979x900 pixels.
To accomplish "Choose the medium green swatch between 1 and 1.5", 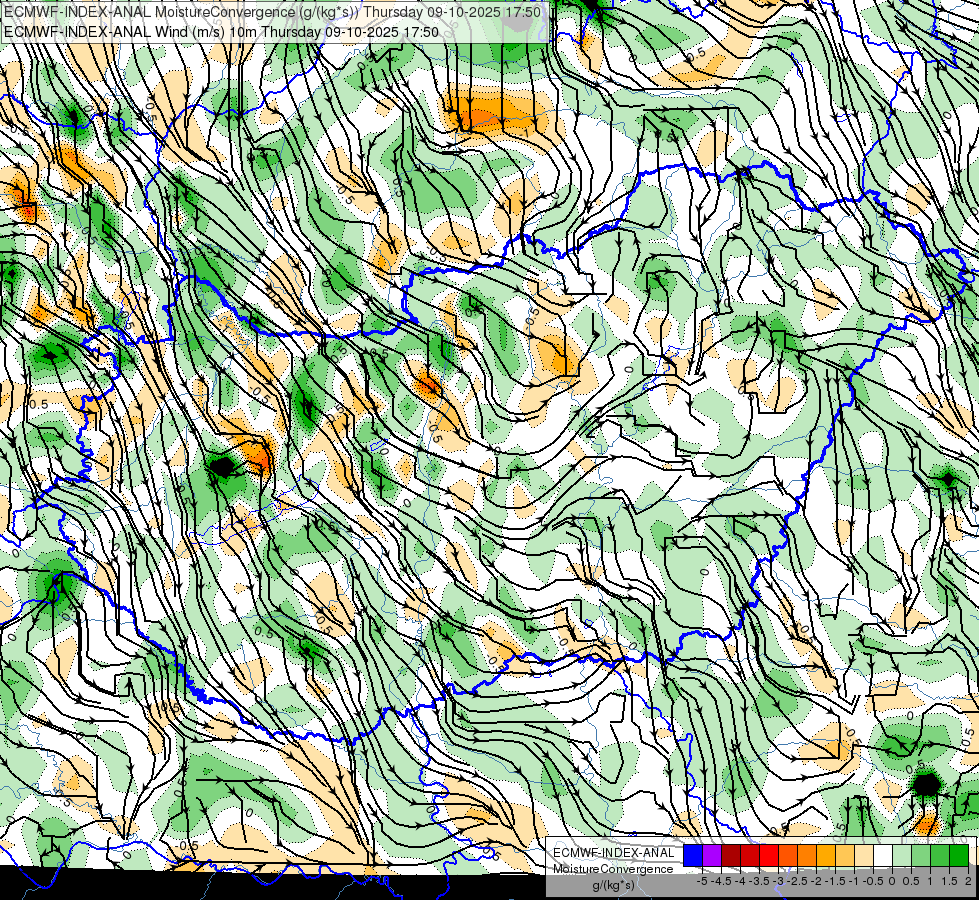I will click(940, 855).
